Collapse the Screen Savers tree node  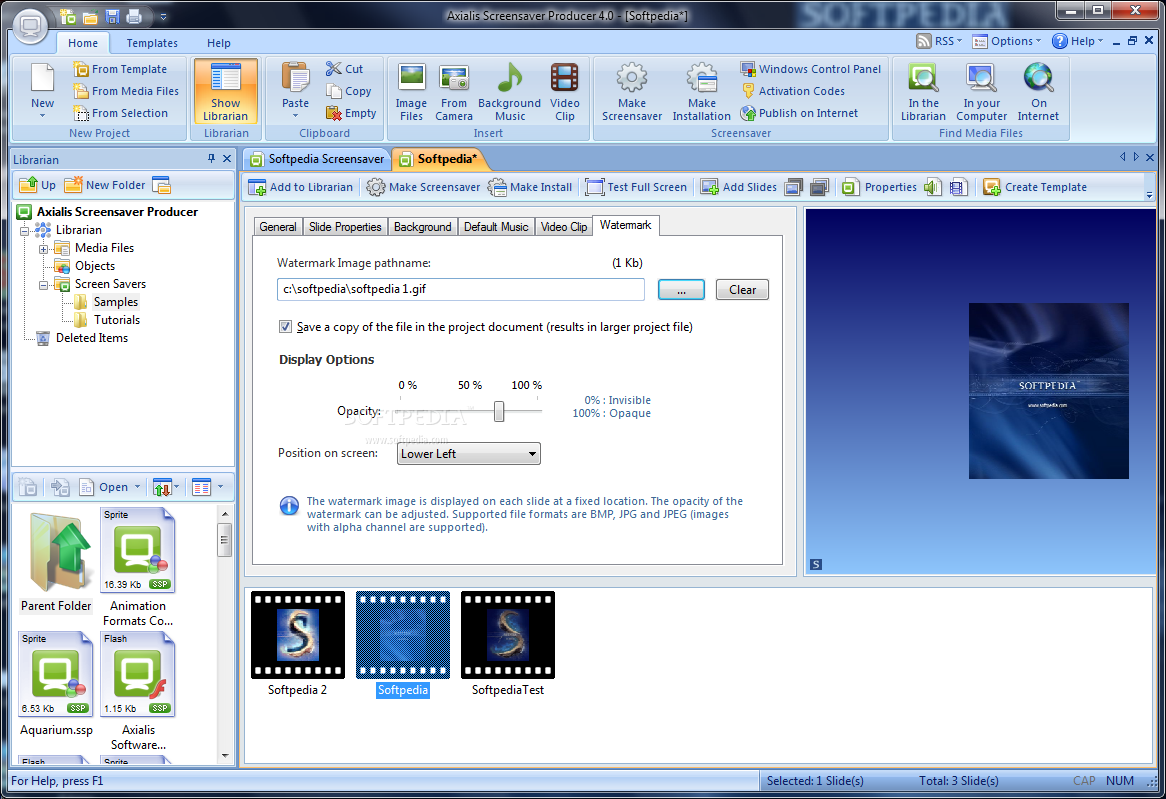point(44,285)
